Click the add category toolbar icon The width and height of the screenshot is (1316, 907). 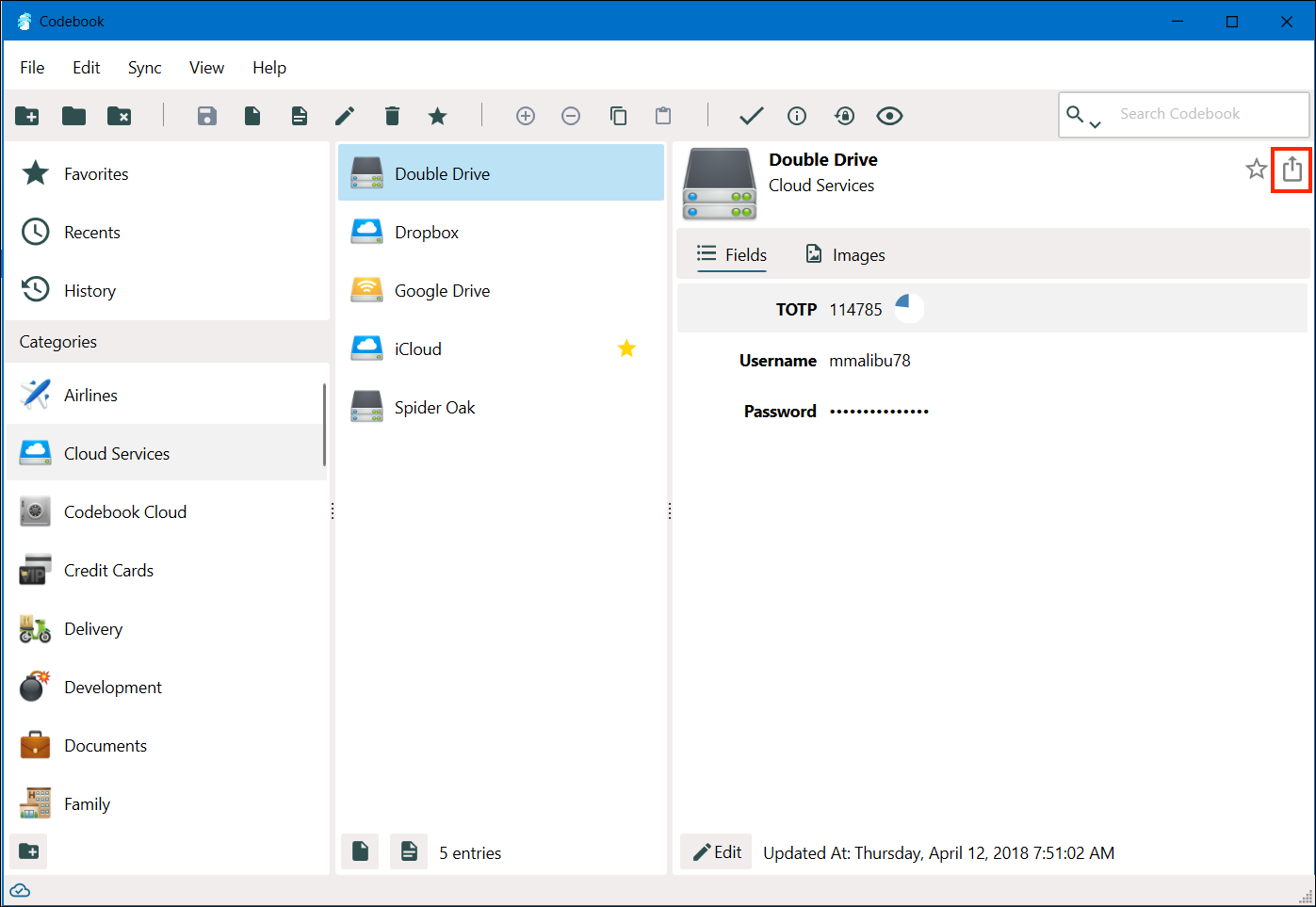27,116
